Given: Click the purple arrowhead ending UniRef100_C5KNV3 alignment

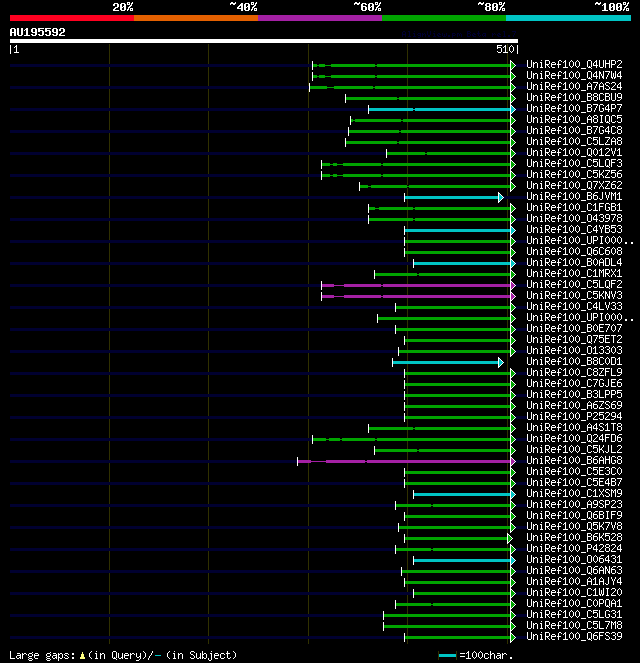Looking at the screenshot, I should [513, 296].
